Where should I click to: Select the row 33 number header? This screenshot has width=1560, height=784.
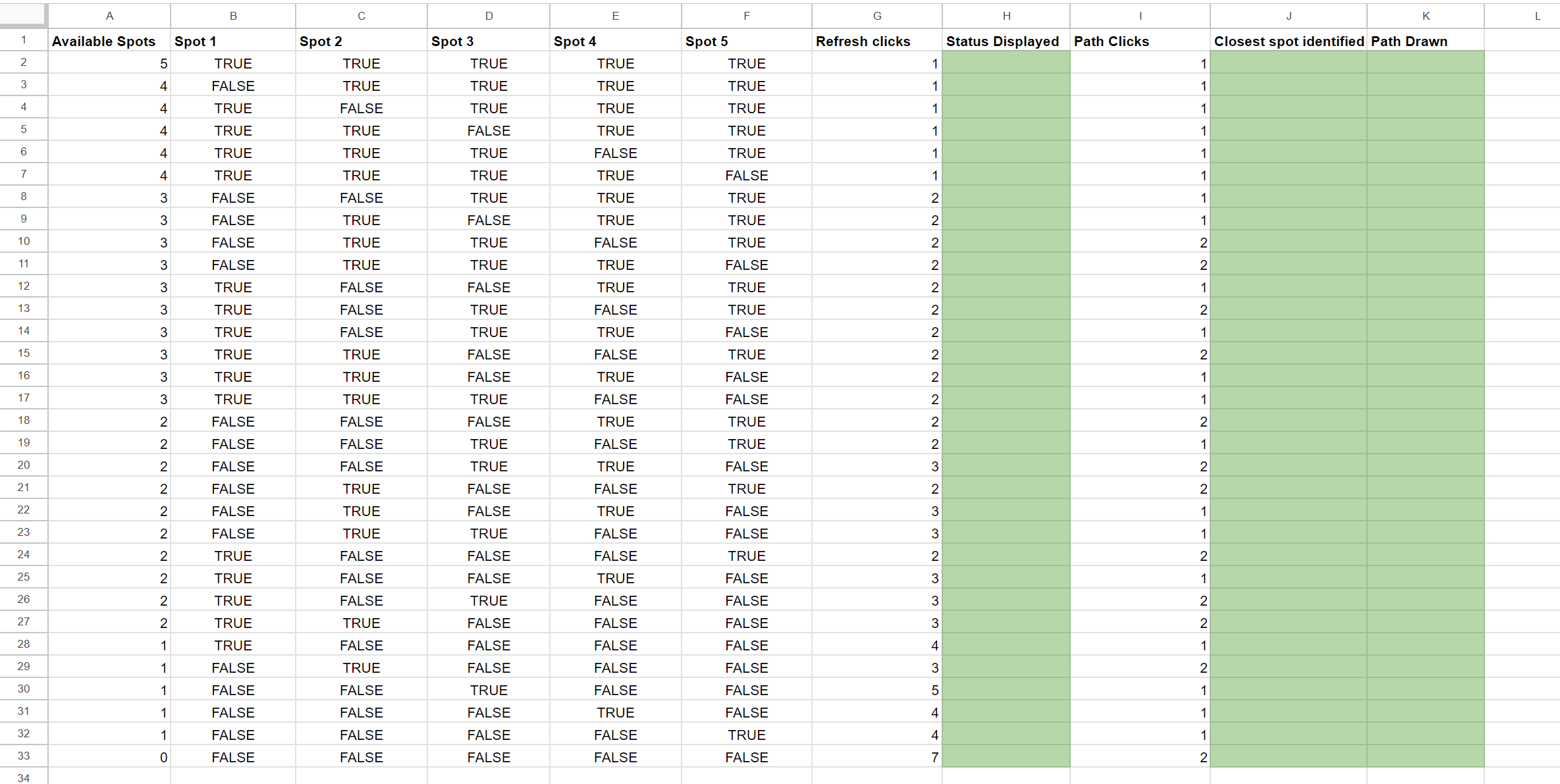[24, 756]
